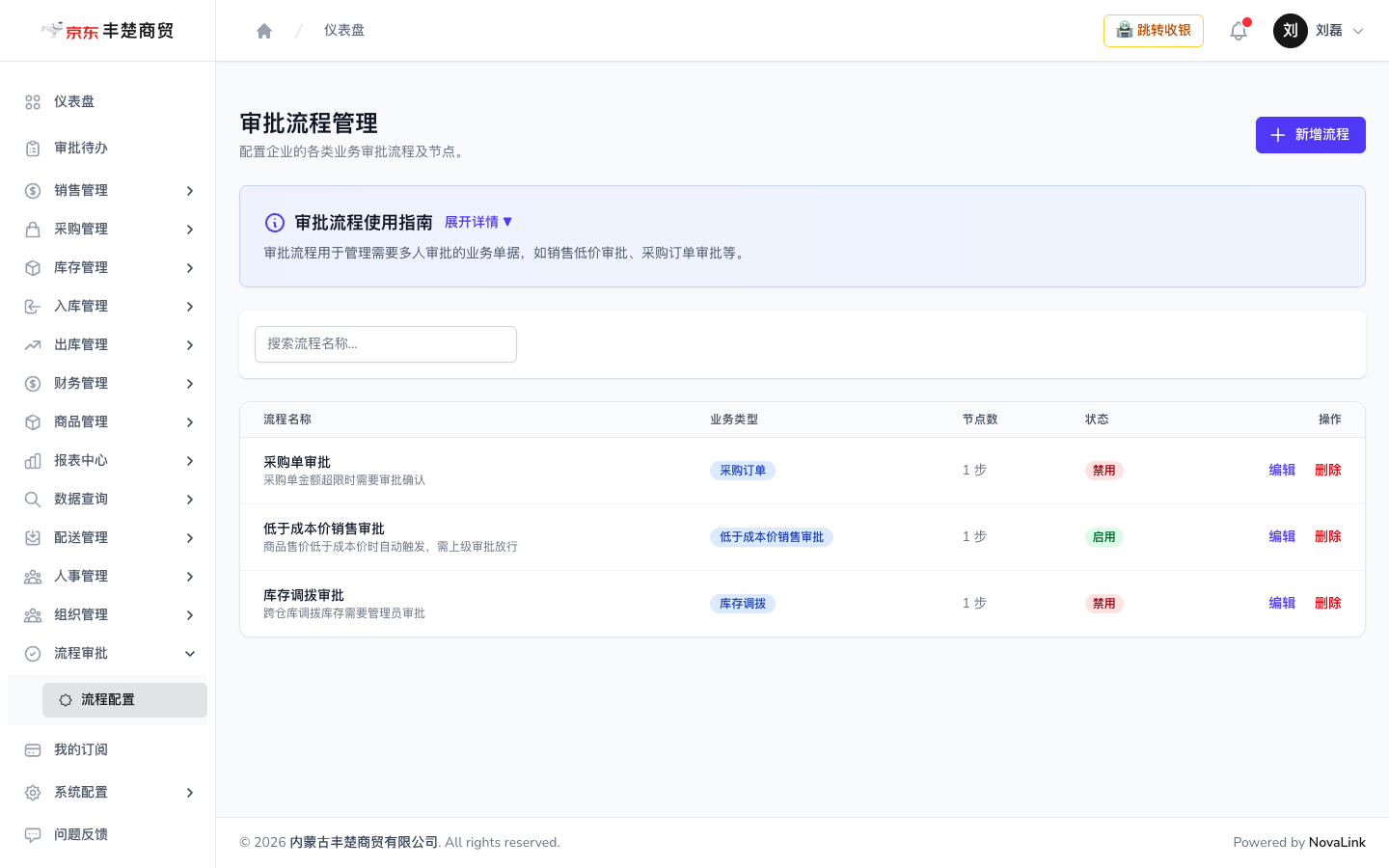This screenshot has height=868, width=1389.
Task: Click 内蒙古丰楚商贸有限公司 in footer
Action: coord(364,842)
